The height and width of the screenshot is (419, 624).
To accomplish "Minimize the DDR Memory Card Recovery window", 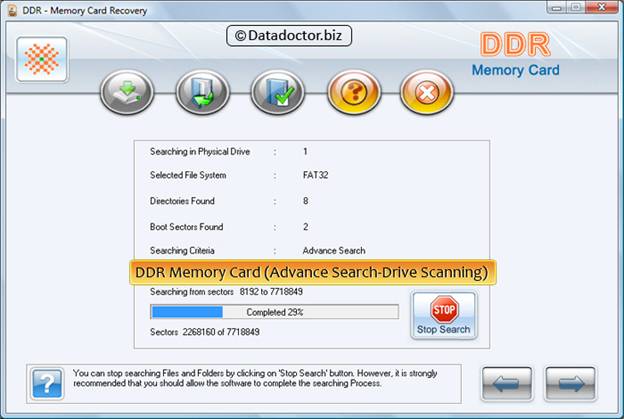I will click(556, 7).
